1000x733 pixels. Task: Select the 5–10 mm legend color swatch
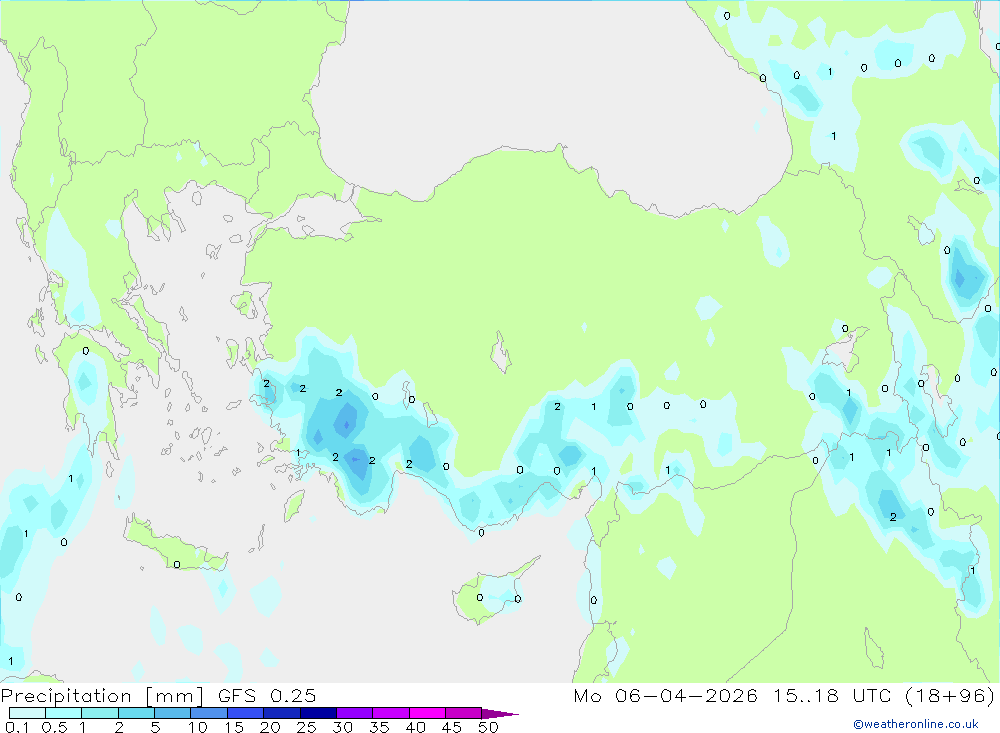tap(173, 713)
